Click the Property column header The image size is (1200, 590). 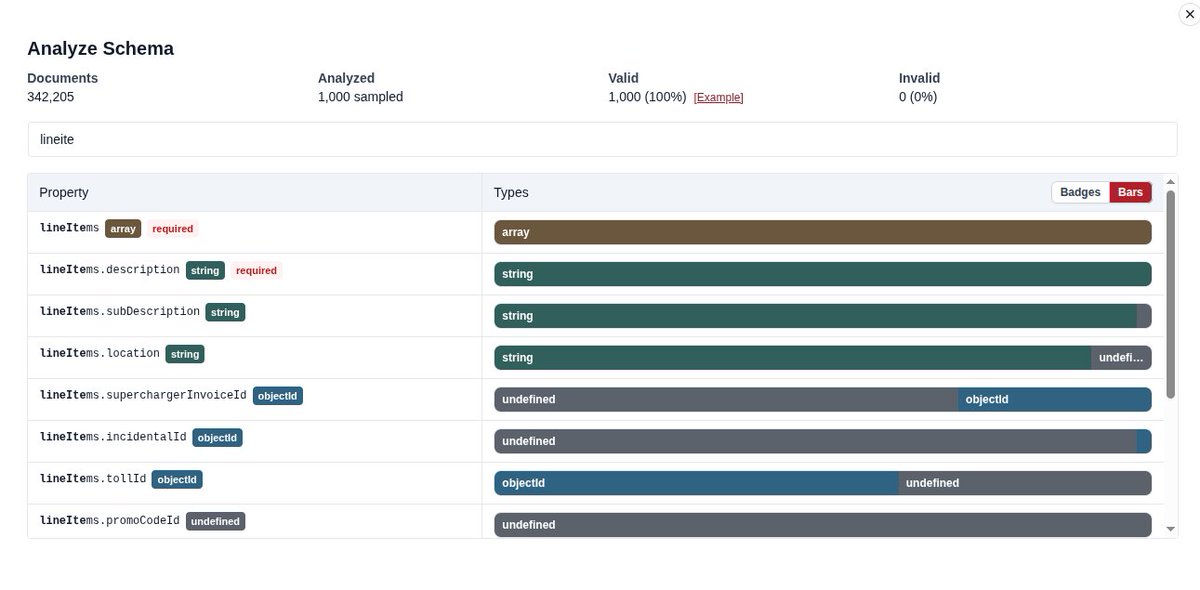click(64, 192)
